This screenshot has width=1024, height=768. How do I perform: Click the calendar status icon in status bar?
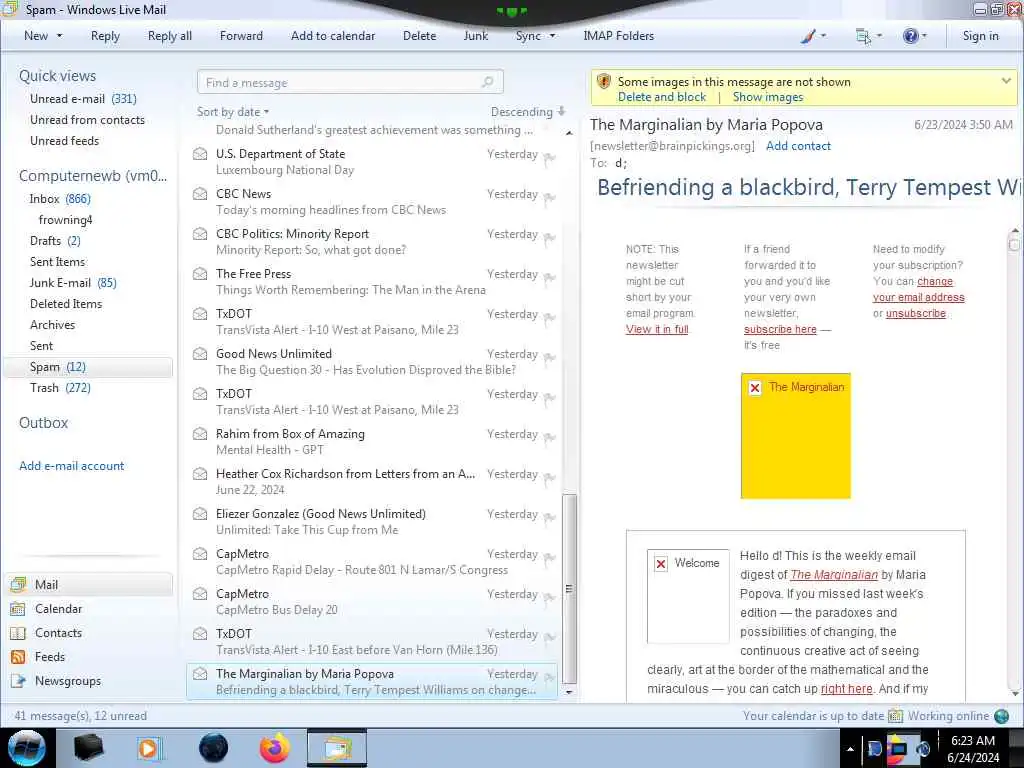895,716
